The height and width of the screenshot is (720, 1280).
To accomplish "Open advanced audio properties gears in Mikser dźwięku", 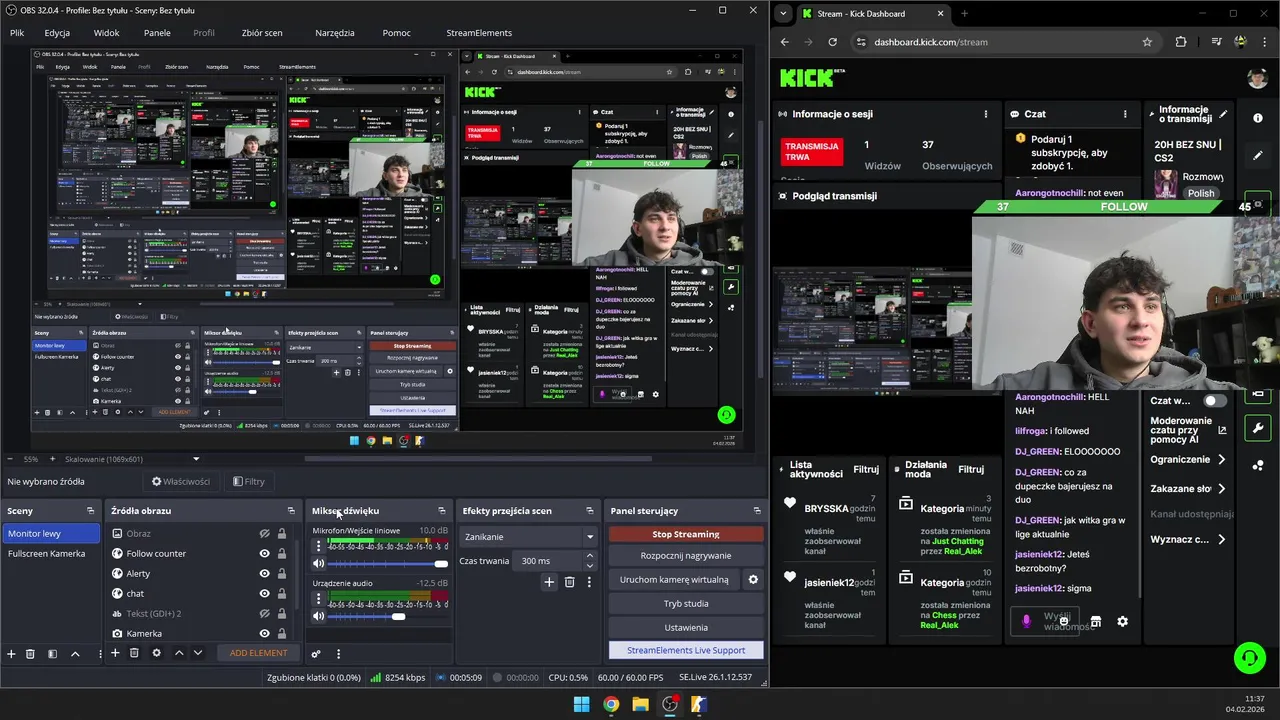I will (x=316, y=654).
